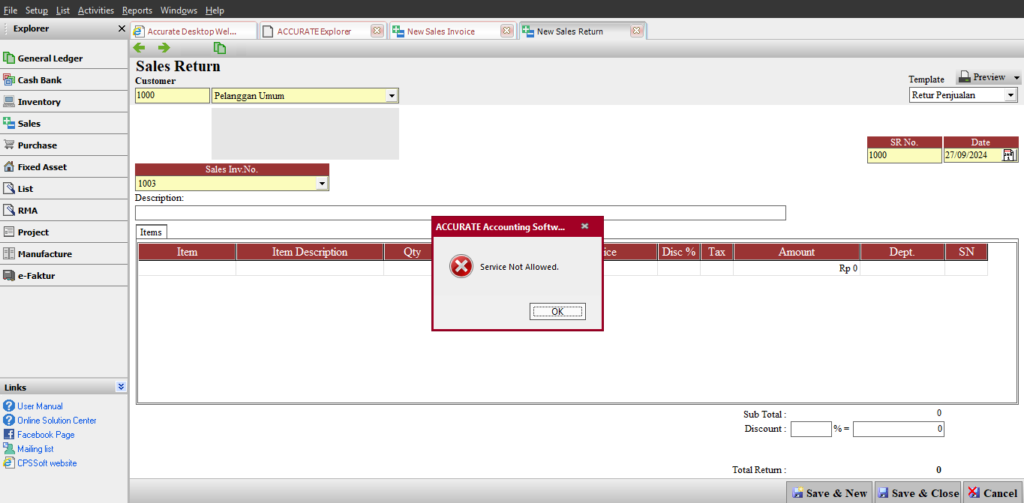1024x503 pixels.
Task: Open the Online Solution Center link
Action: [x=57, y=421]
